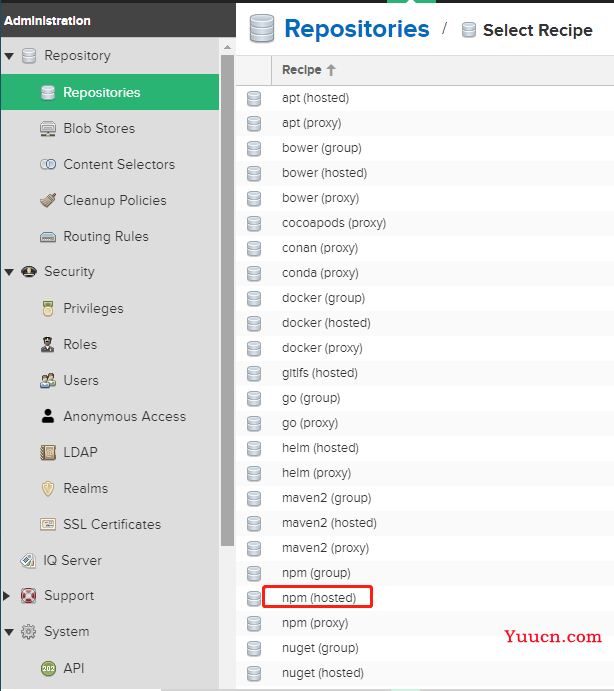The width and height of the screenshot is (614, 691).
Task: Select the nuget (hosted) recipe
Action: click(323, 673)
